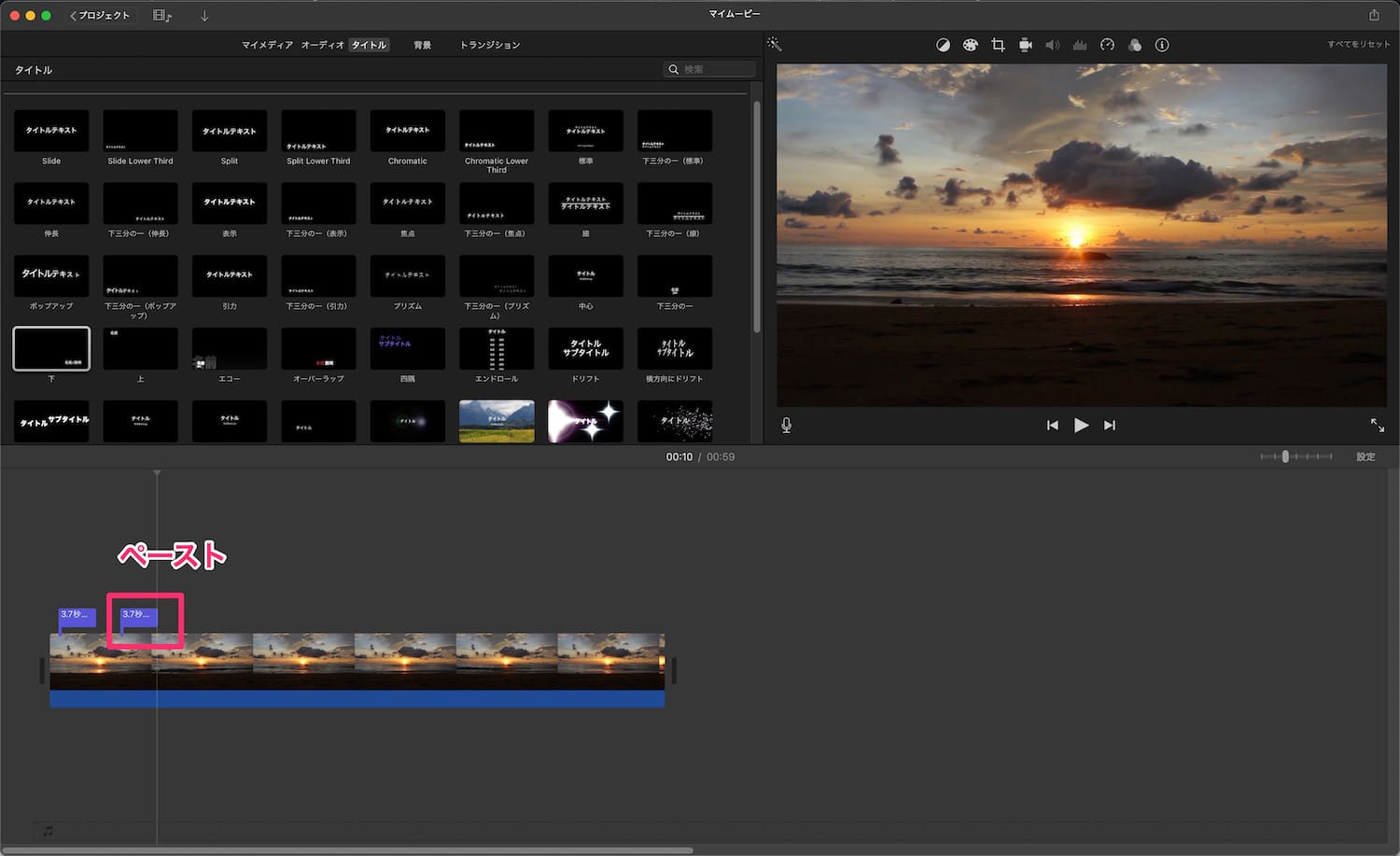Toggle the media browser visibility button
This screenshot has height=856, width=1400.
point(161,16)
